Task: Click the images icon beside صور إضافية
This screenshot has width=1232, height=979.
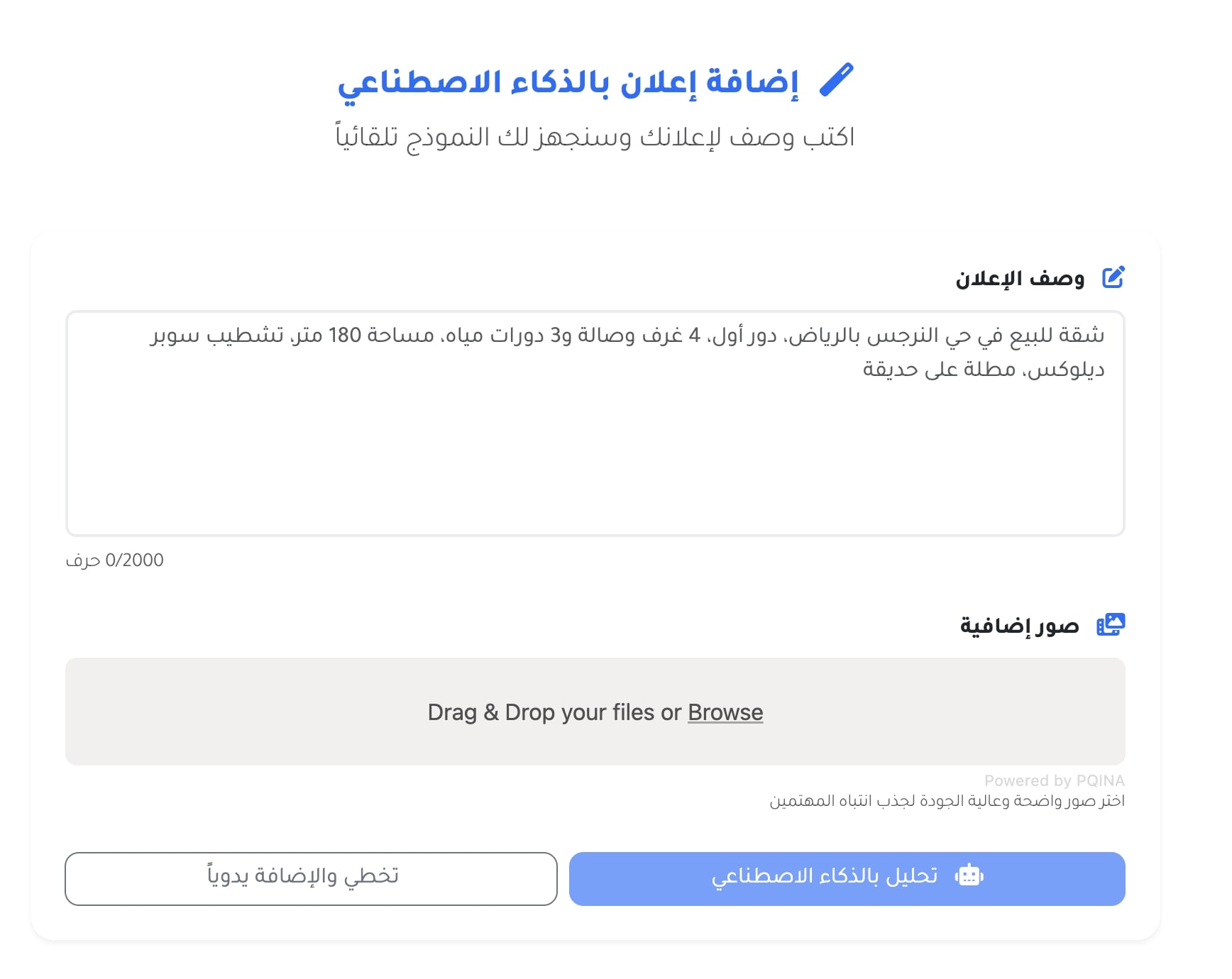Action: (x=1111, y=625)
